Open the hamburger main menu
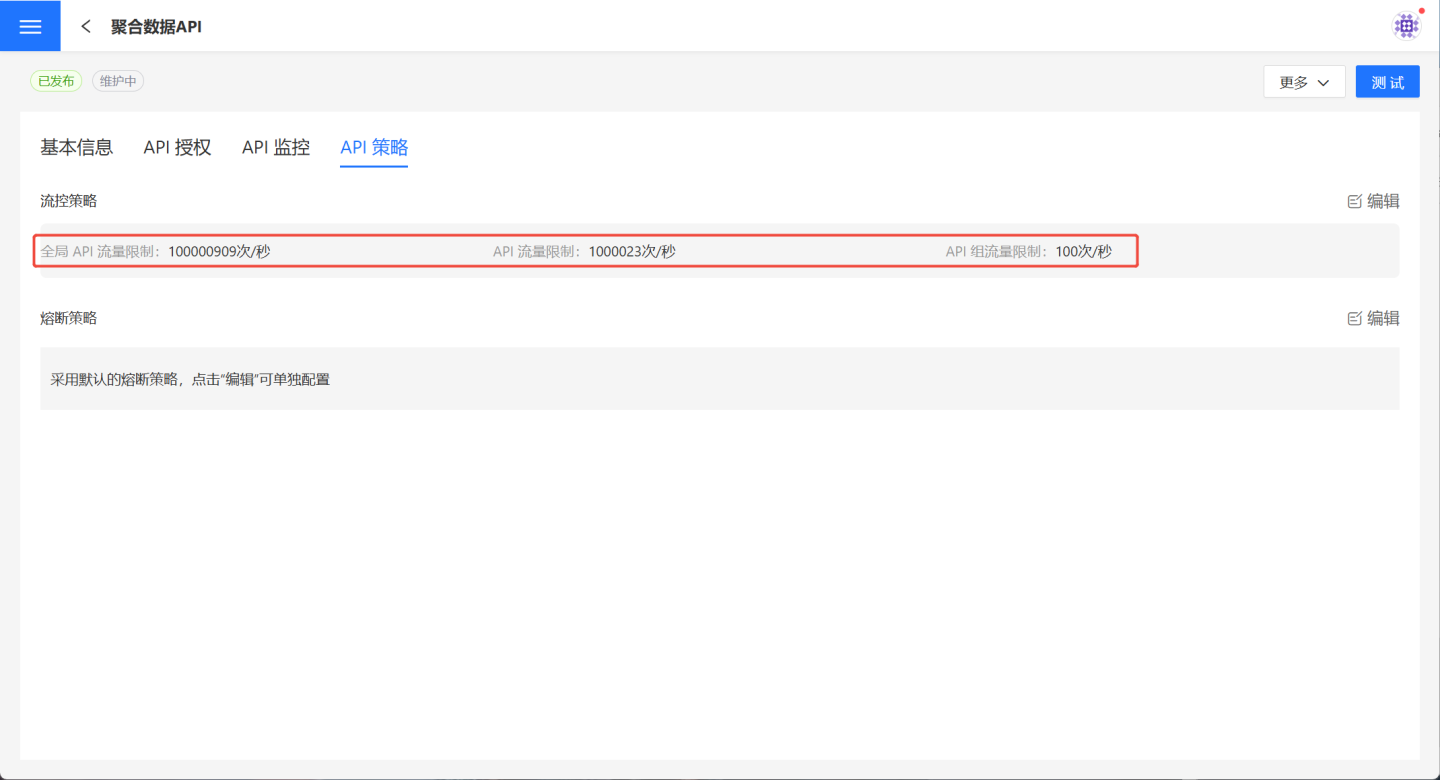 click(x=30, y=26)
